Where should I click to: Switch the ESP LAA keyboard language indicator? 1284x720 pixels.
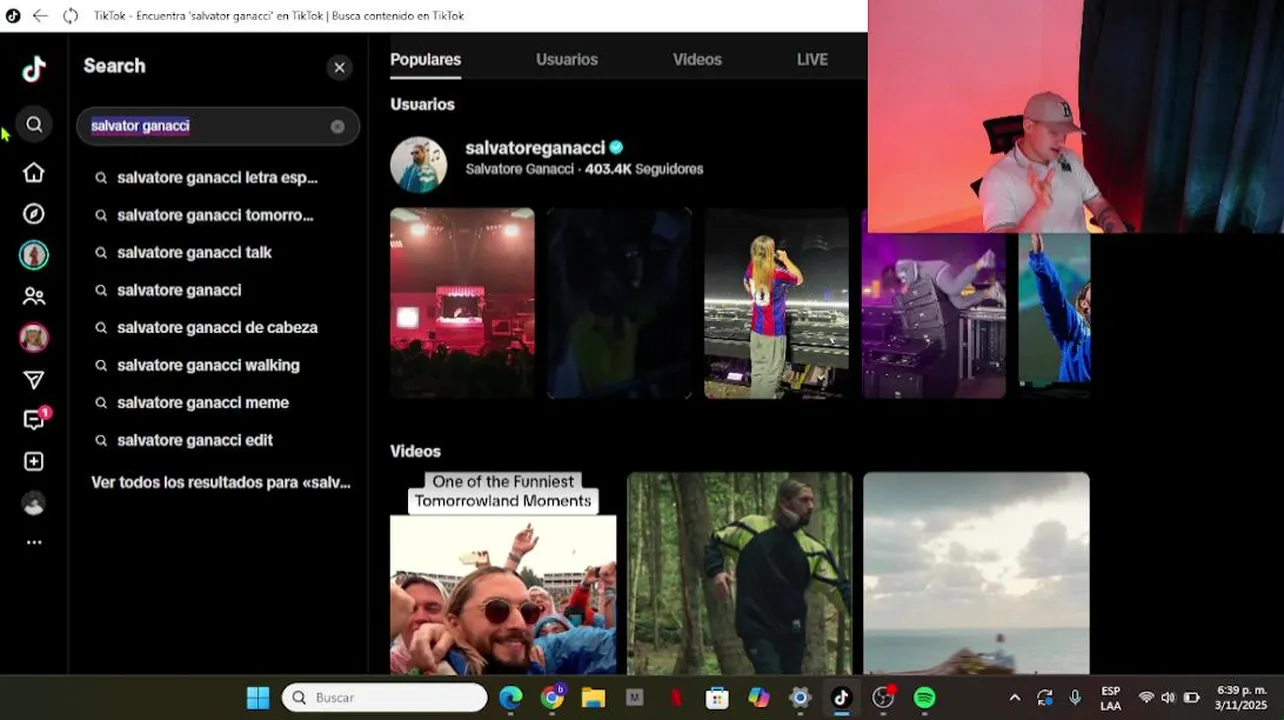(1110, 698)
